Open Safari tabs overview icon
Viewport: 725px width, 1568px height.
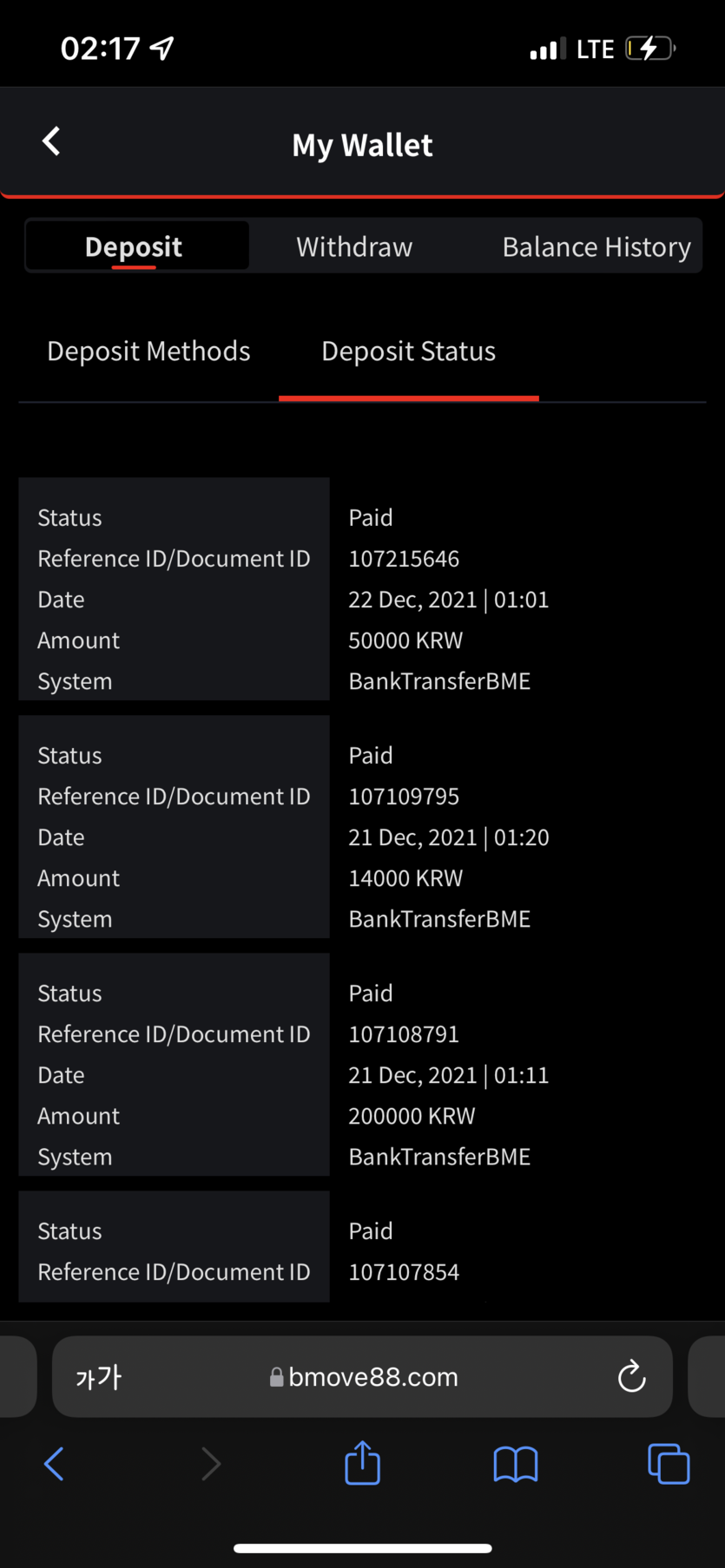pos(669,1464)
